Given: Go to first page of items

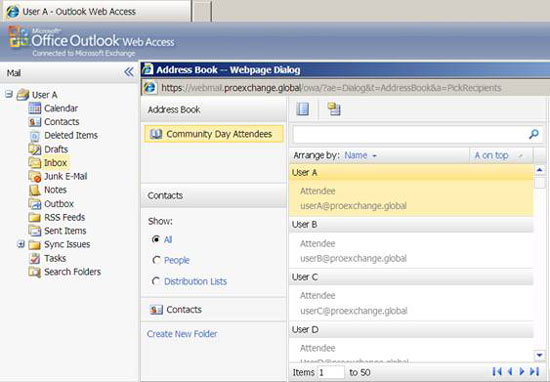Looking at the screenshot, I should pos(497,371).
